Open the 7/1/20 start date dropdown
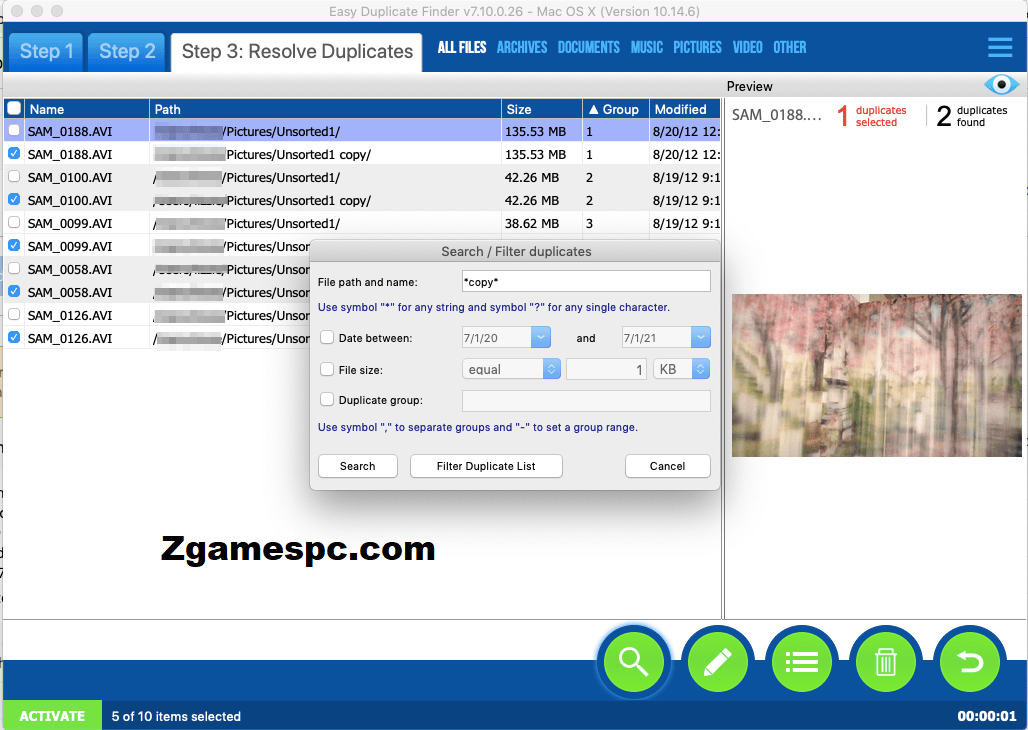The image size is (1028, 730). pyautogui.click(x=541, y=338)
